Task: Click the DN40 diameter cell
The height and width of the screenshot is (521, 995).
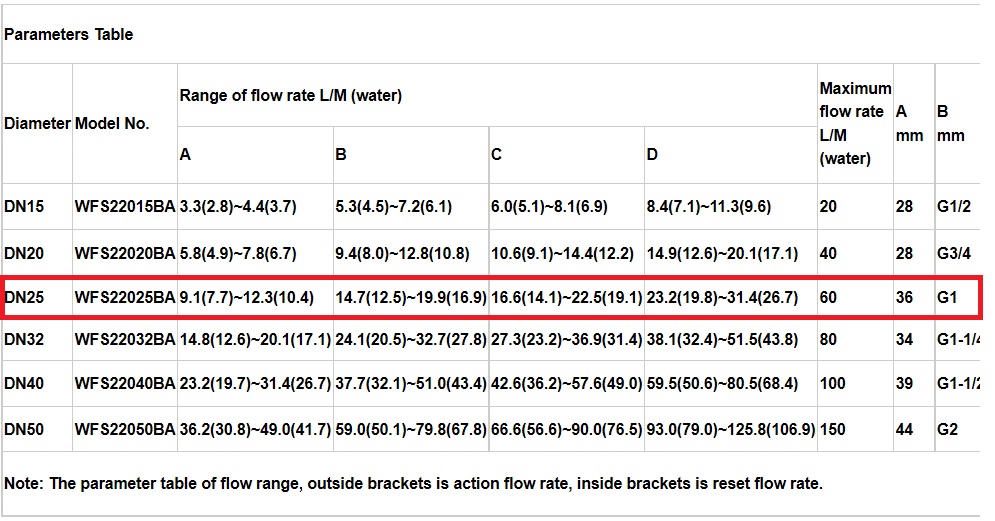Action: click(24, 383)
